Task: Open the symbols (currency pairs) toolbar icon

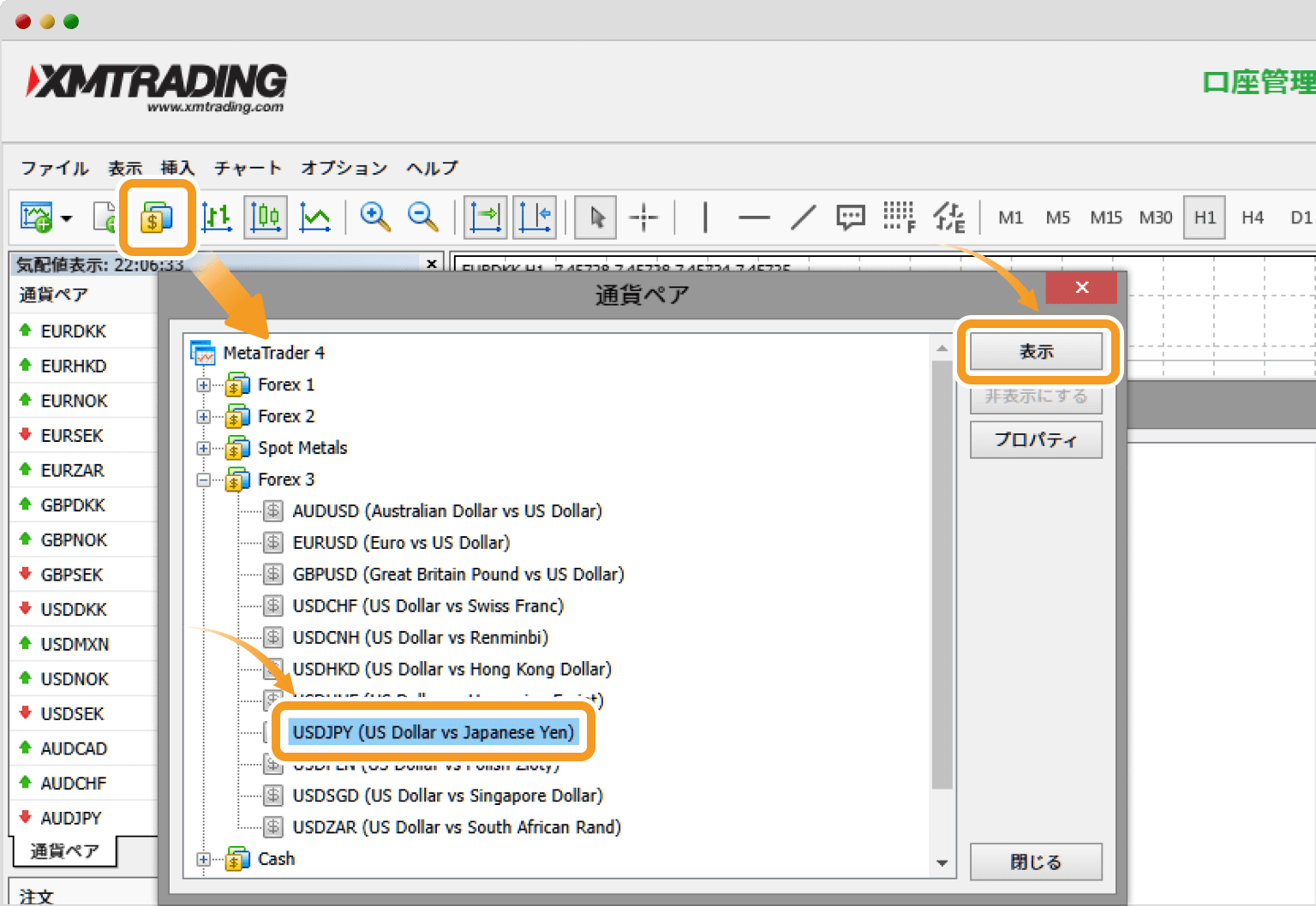Action: [x=157, y=218]
